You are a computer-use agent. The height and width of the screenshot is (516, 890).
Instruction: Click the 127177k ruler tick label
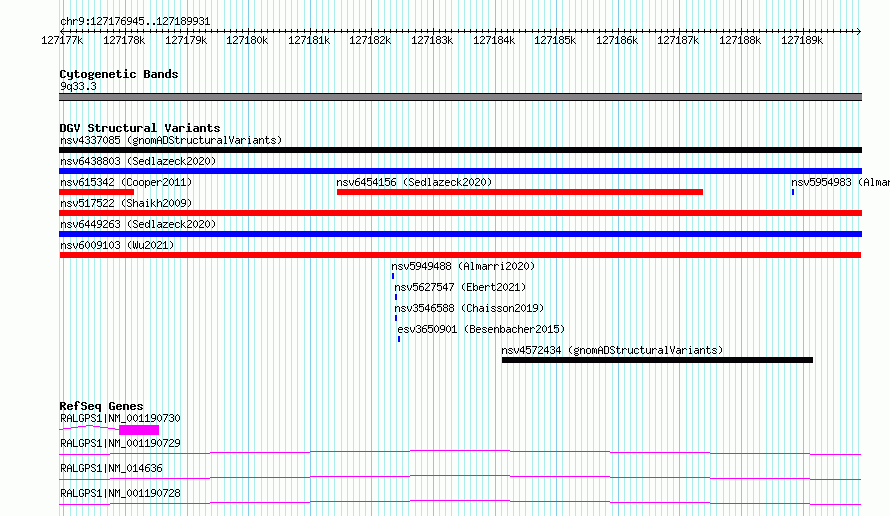click(x=62, y=40)
